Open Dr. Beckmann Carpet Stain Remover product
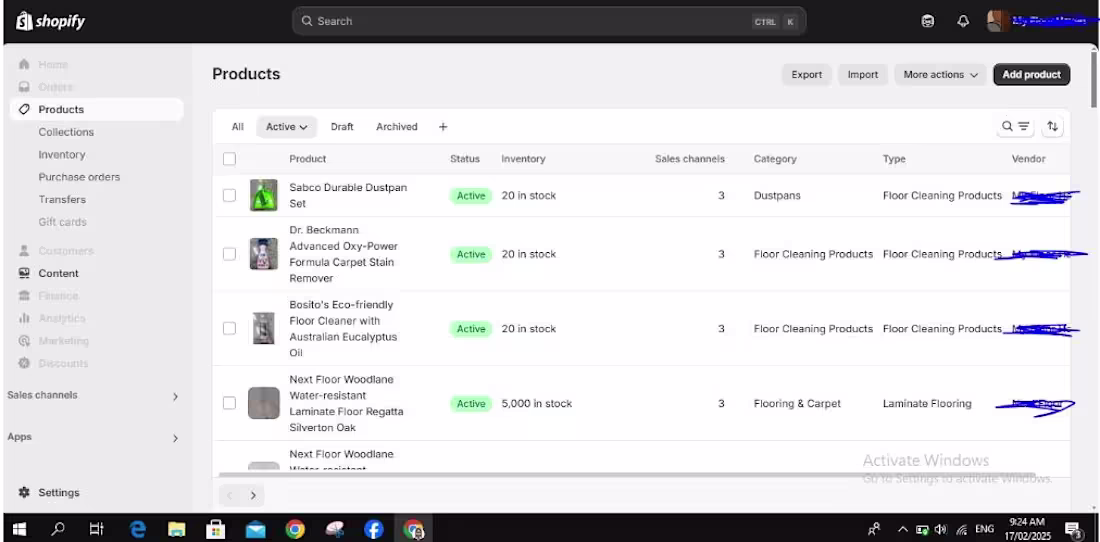The height and width of the screenshot is (542, 1100). [x=344, y=254]
